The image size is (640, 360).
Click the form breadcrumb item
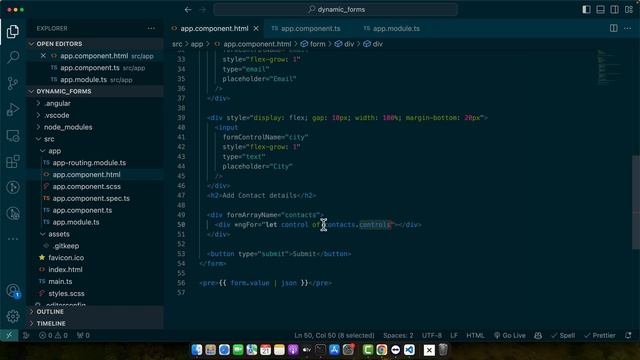tap(313, 44)
